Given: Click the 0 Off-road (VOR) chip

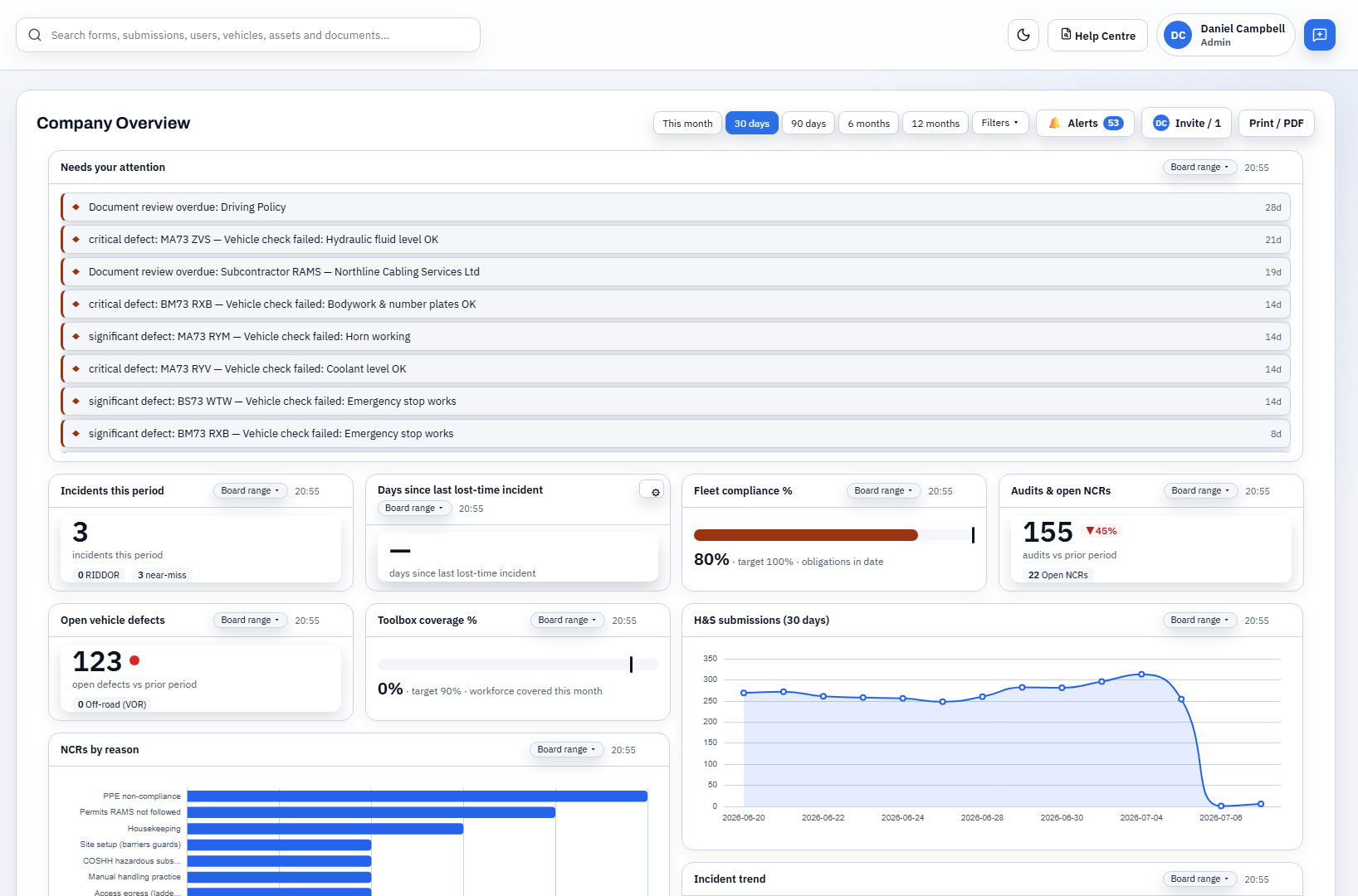Looking at the screenshot, I should coord(112,704).
